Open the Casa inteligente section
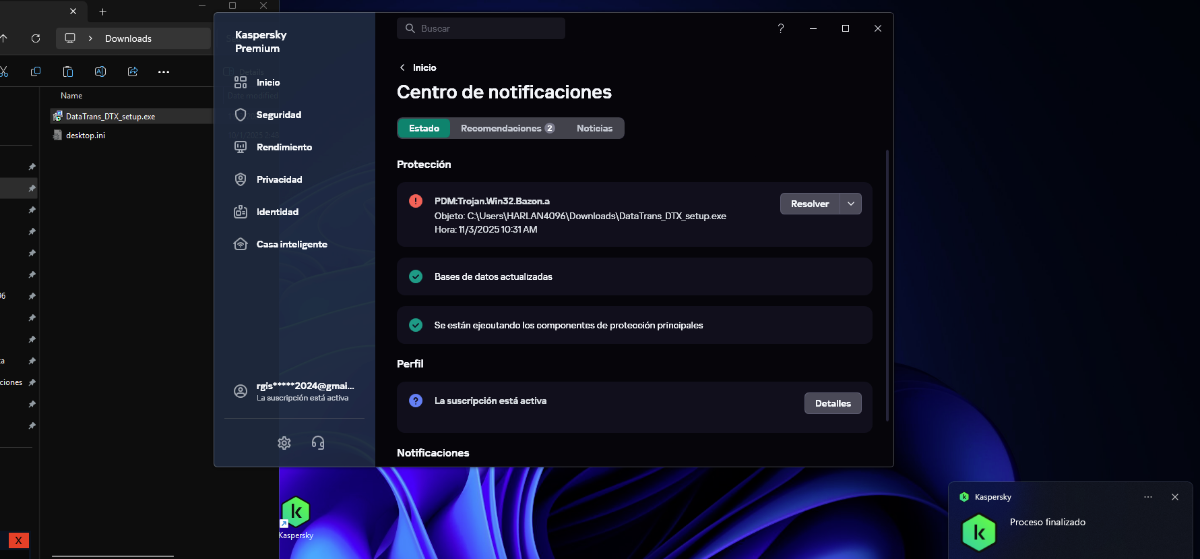Viewport: 1200px width, 559px height. [x=281, y=244]
